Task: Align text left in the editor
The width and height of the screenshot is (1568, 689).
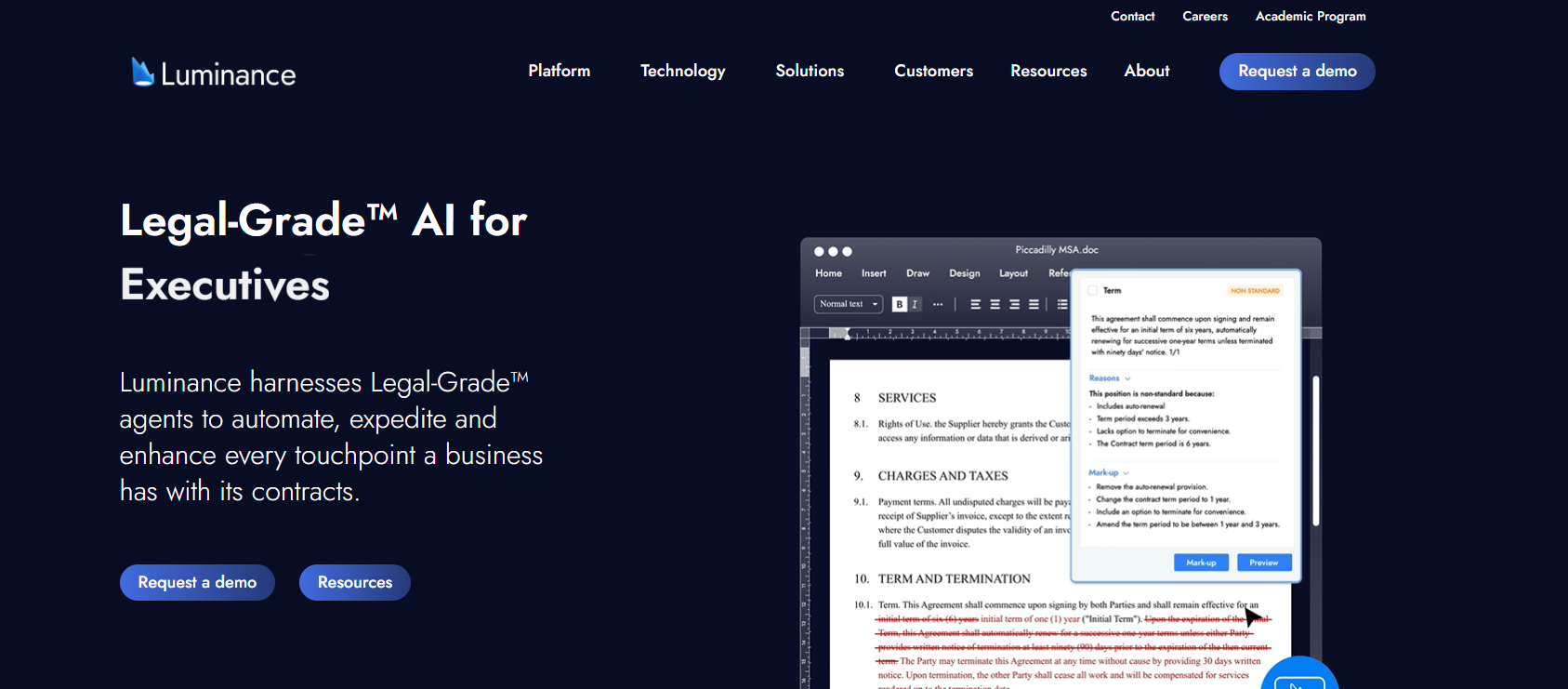Action: 975,304
